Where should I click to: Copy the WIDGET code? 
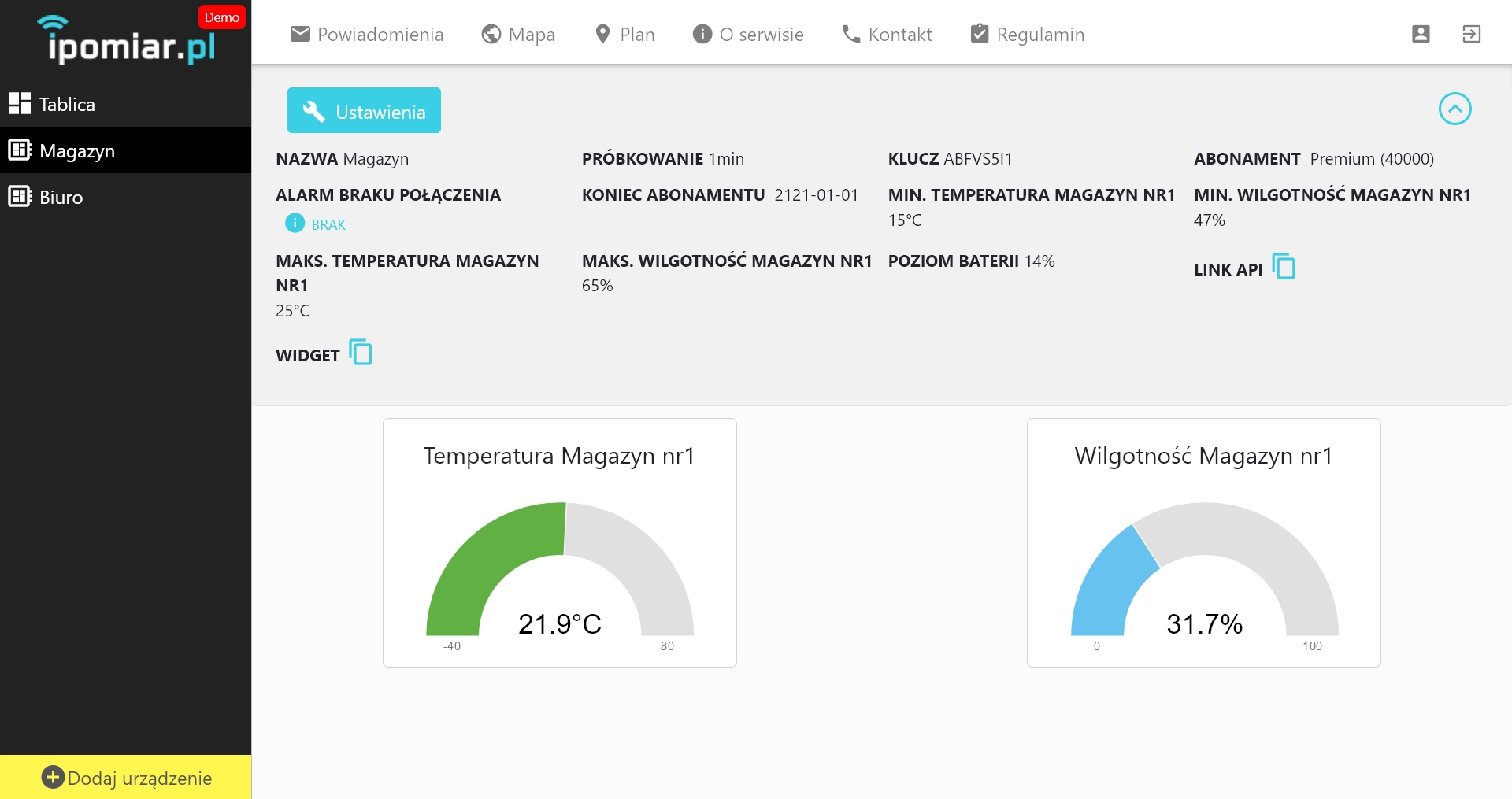point(361,352)
